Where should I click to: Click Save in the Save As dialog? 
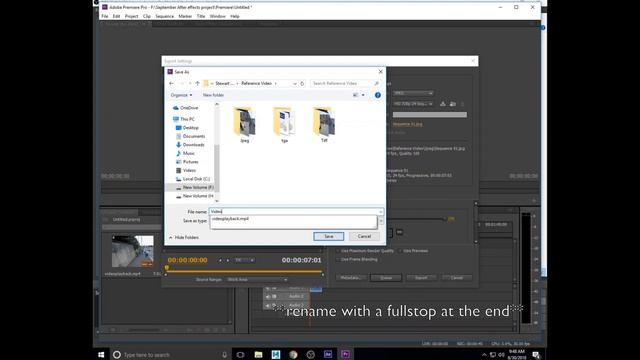[329, 236]
